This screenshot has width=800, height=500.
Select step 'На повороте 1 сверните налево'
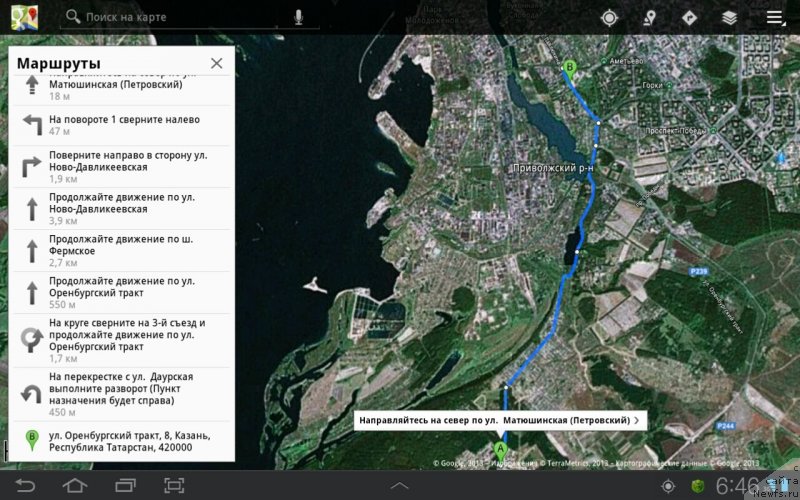coord(122,125)
